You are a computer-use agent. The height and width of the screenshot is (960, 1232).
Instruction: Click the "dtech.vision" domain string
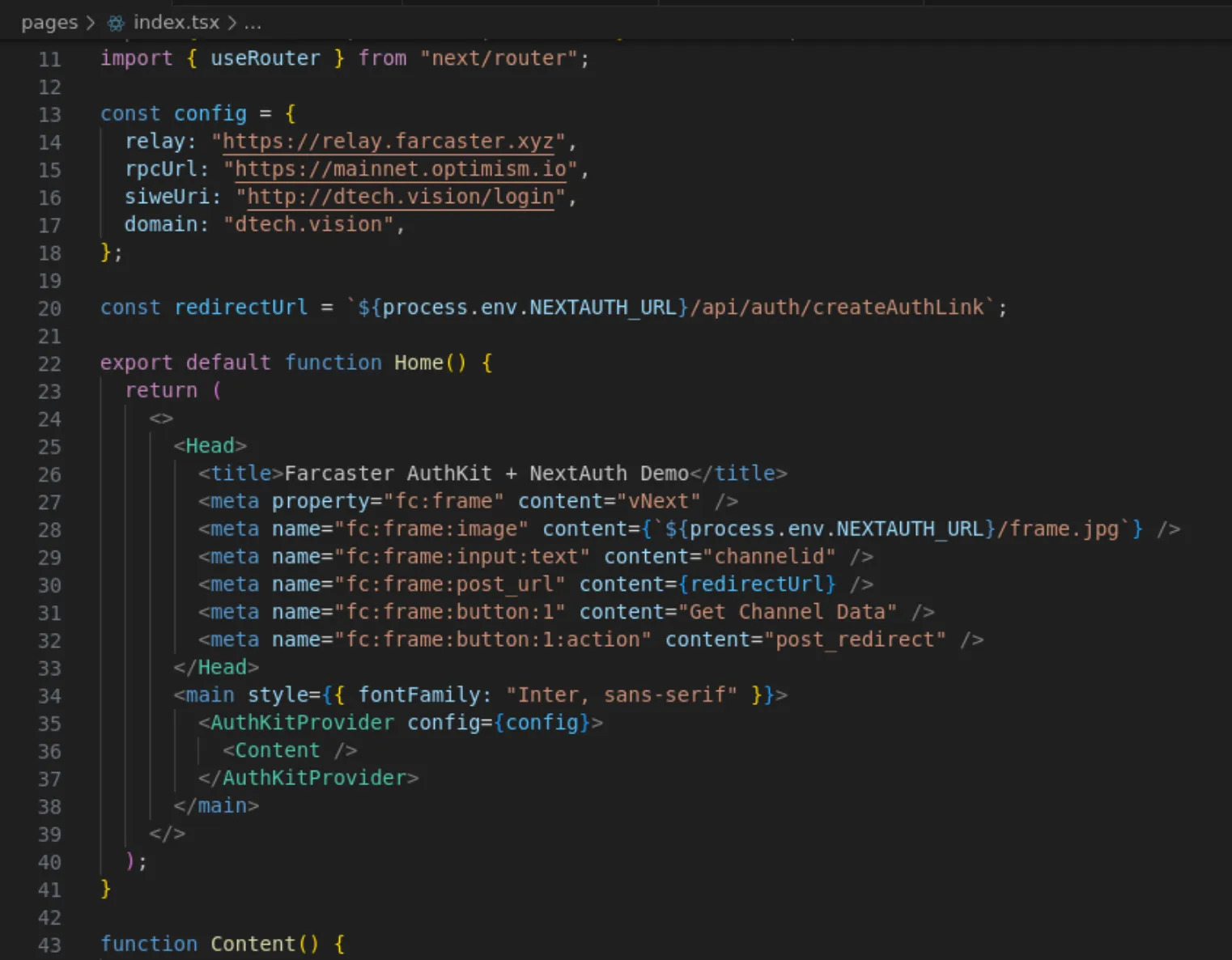(308, 224)
